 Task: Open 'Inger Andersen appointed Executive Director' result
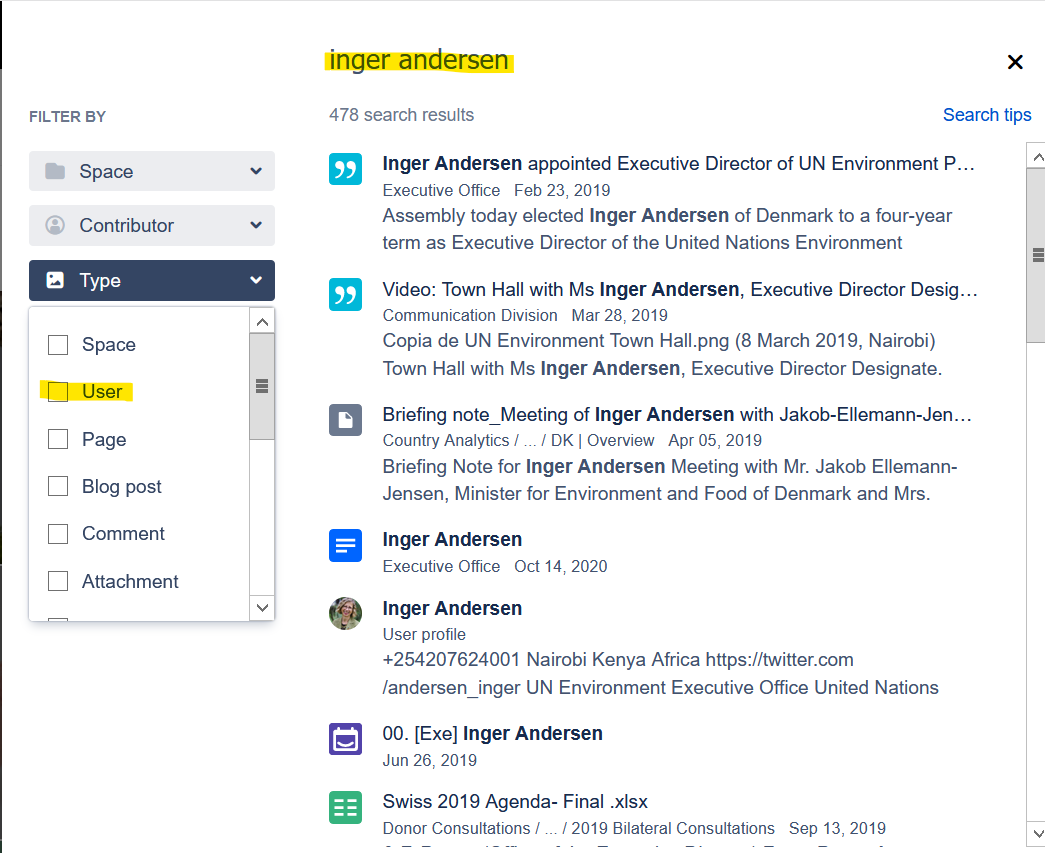coord(678,163)
